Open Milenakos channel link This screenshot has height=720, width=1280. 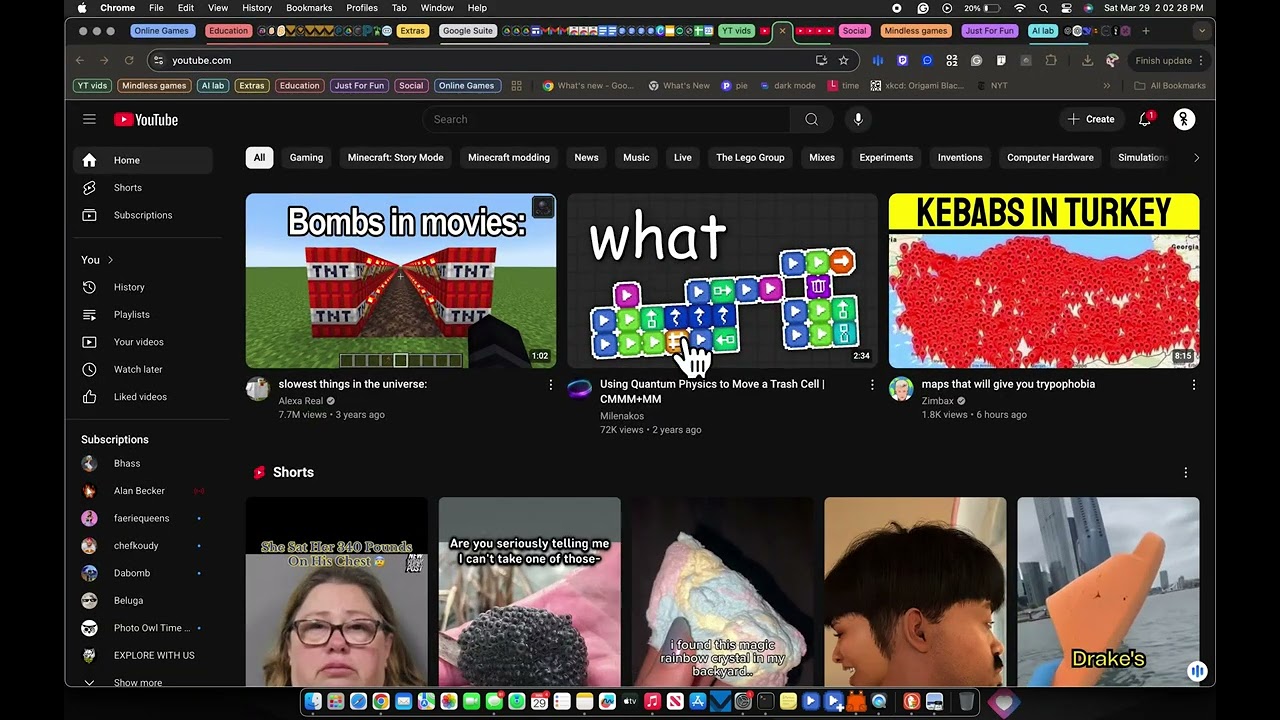click(622, 416)
